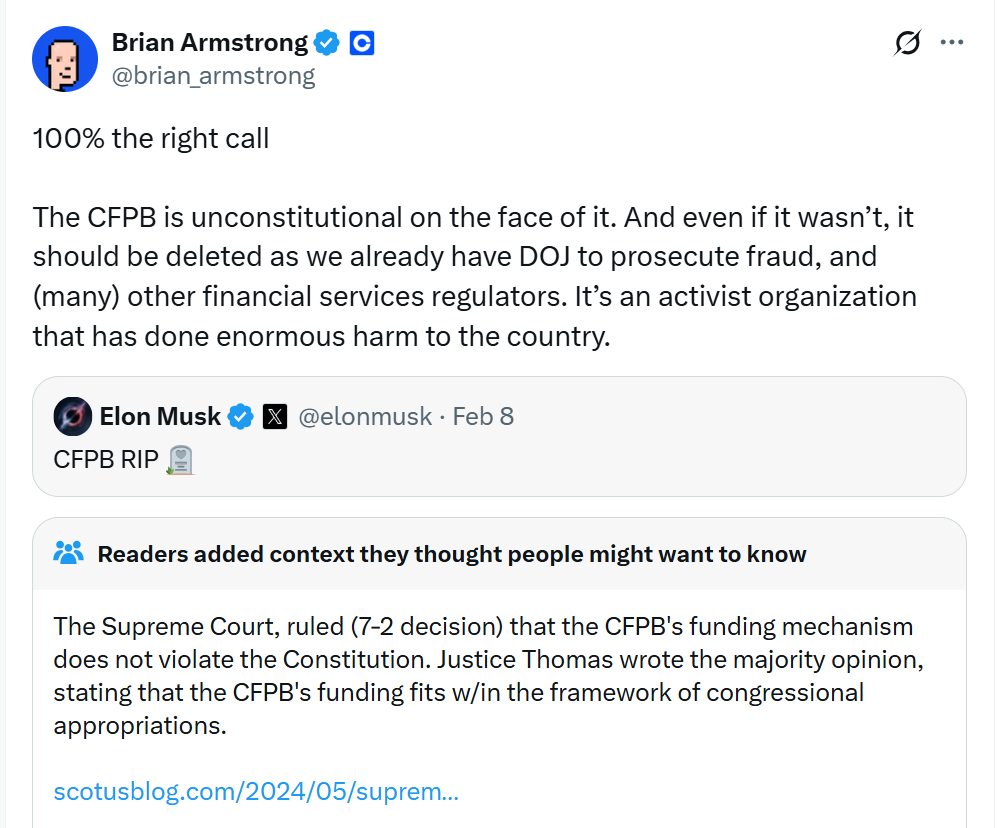Screen dimensions: 997x828
Task: Click the X affiliation badge beside Elon Musk
Action: (x=274, y=416)
